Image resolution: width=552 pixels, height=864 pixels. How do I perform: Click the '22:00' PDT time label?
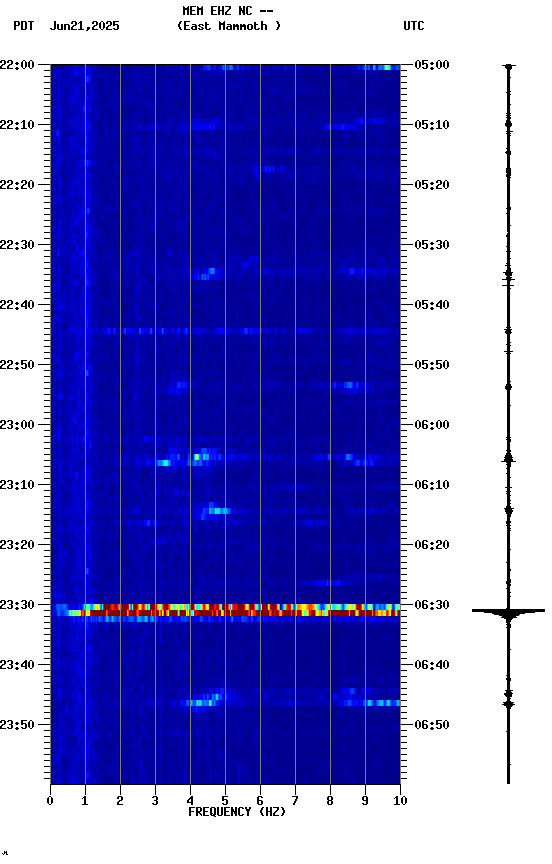pyautogui.click(x=17, y=65)
